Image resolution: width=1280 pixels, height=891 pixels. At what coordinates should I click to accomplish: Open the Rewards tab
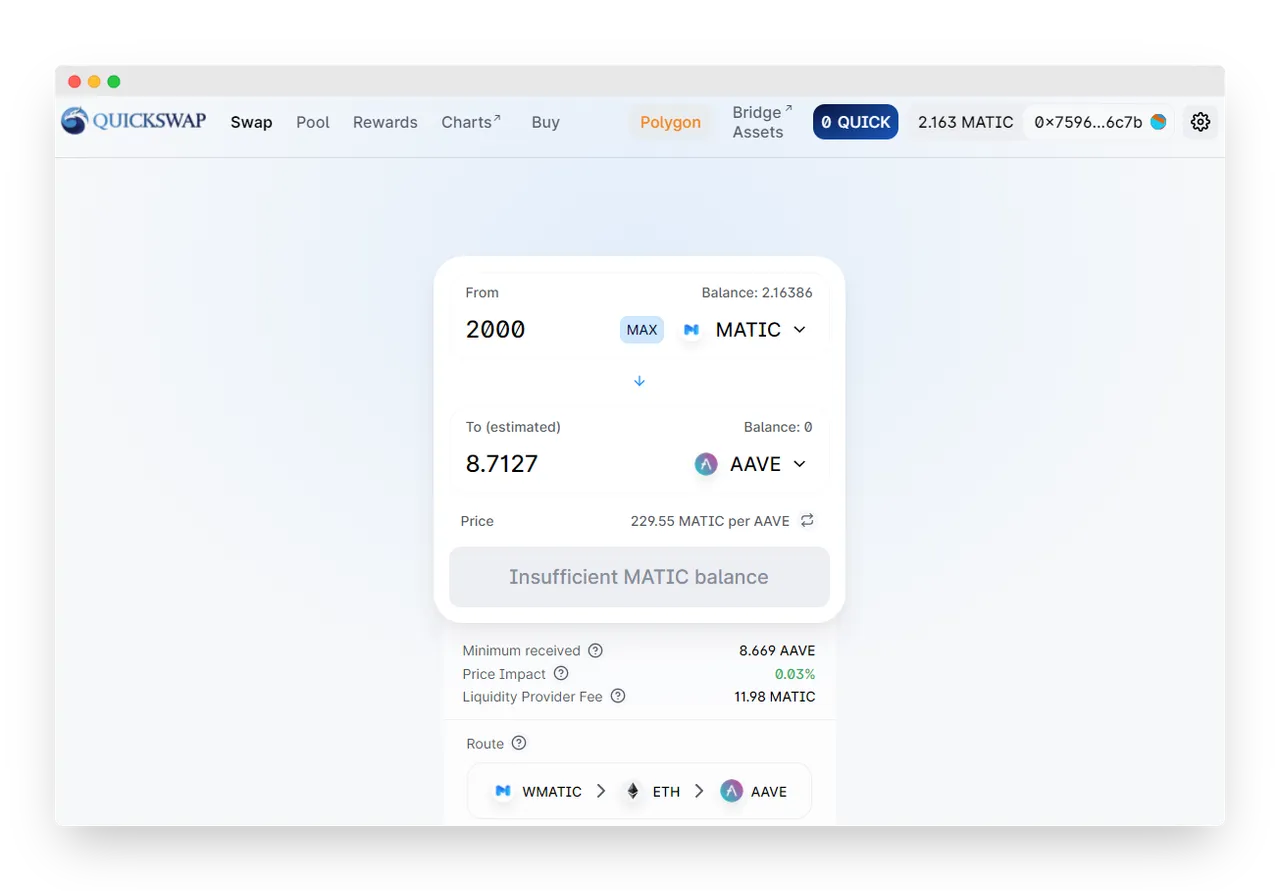point(385,122)
